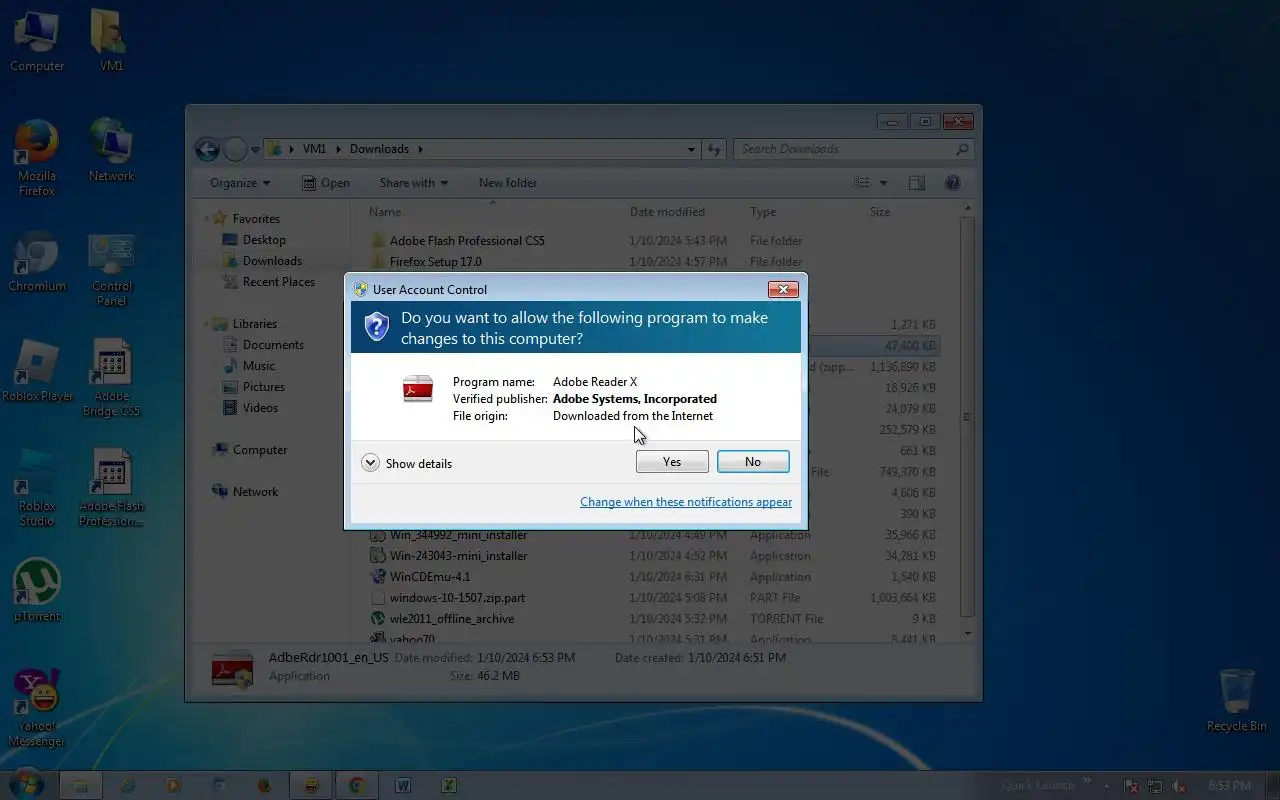Click the Excel icon in the taskbar
Screen dimensions: 1280x800
tap(449, 785)
